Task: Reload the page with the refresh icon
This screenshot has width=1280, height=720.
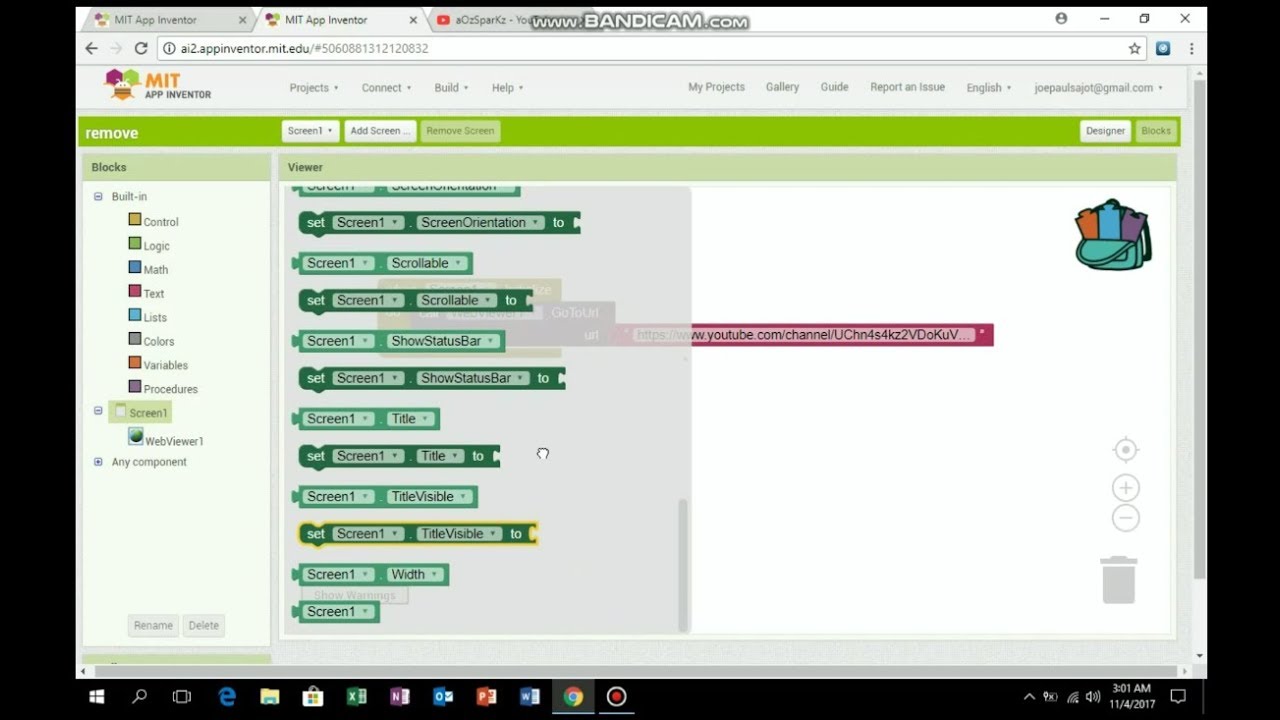Action: point(141,48)
